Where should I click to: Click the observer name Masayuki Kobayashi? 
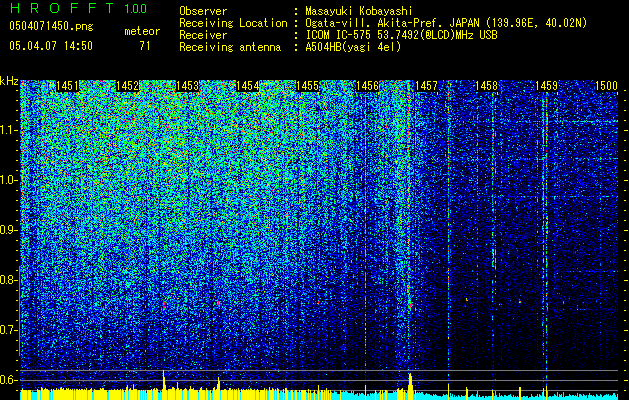click(x=359, y=11)
